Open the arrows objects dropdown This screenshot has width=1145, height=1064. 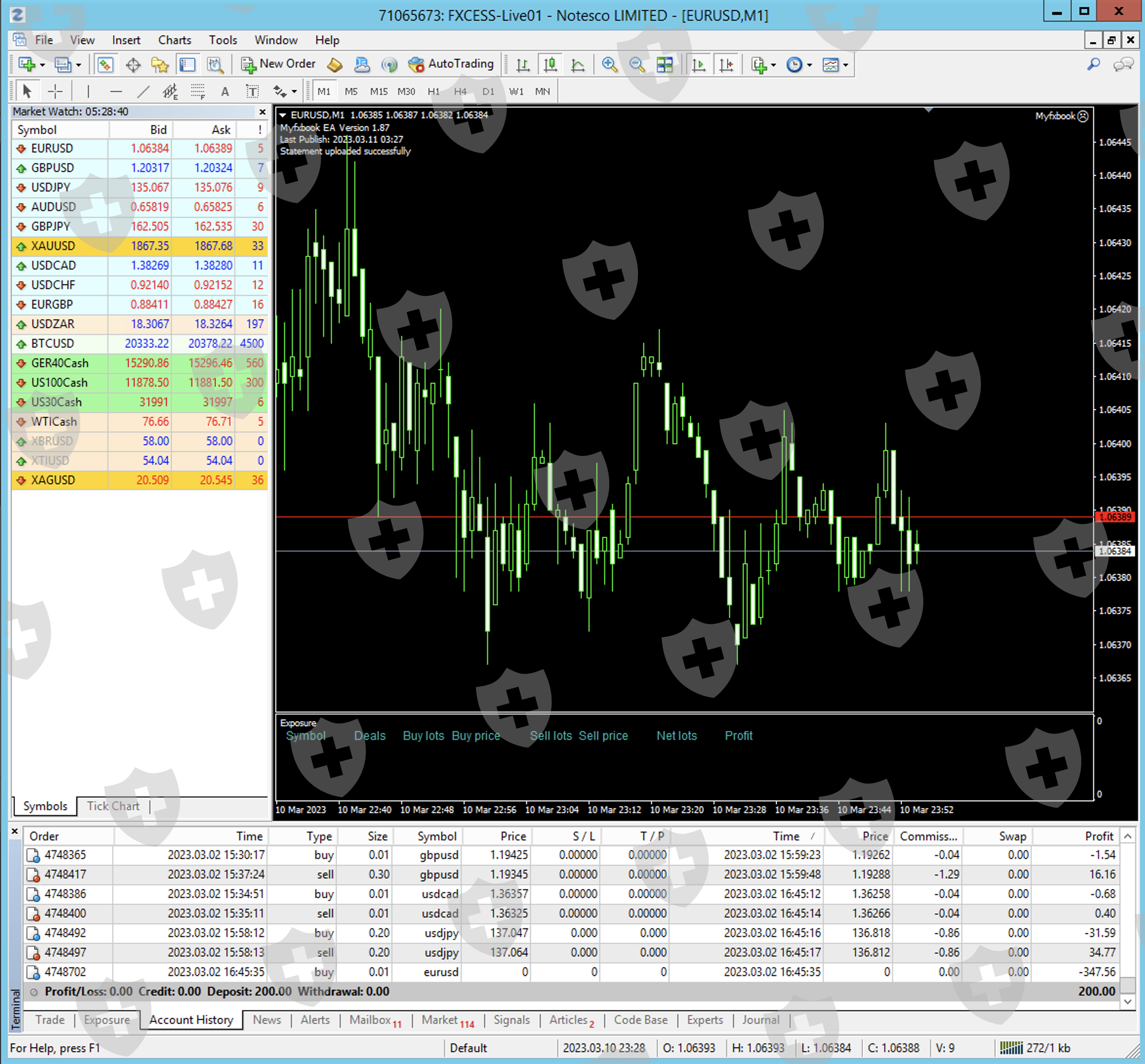coord(294,92)
